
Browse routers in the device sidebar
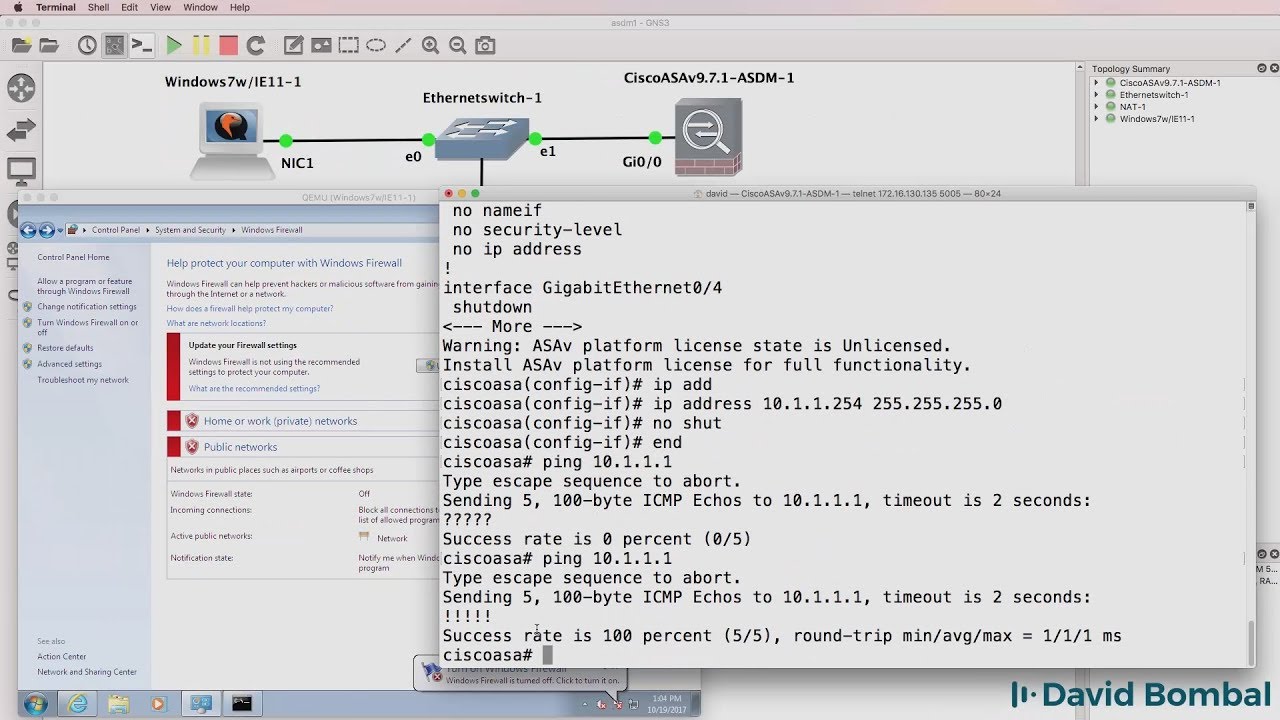click(x=21, y=88)
